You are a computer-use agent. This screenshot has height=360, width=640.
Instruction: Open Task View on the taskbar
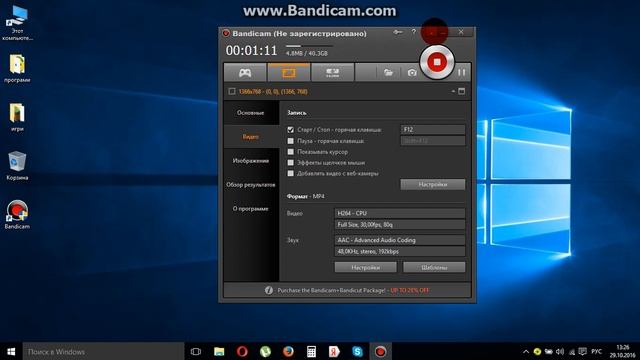[x=196, y=351]
